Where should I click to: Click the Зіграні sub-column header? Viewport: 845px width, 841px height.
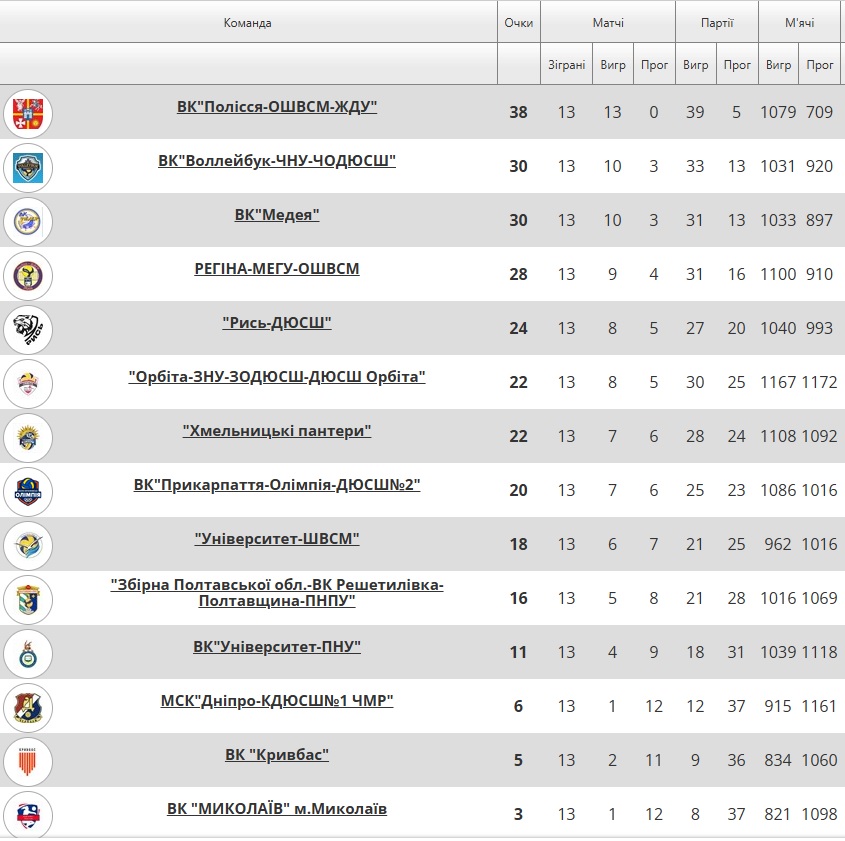click(567, 65)
